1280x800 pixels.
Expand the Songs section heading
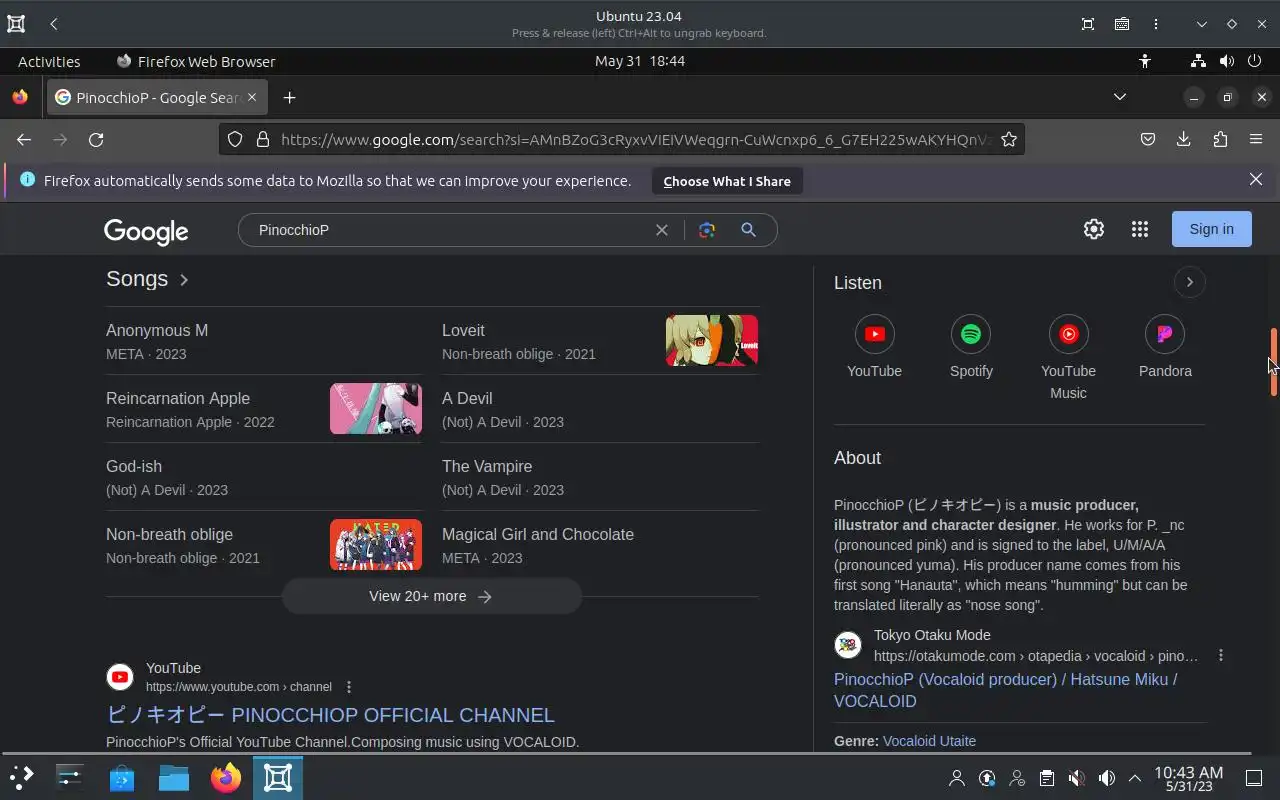pos(147,279)
